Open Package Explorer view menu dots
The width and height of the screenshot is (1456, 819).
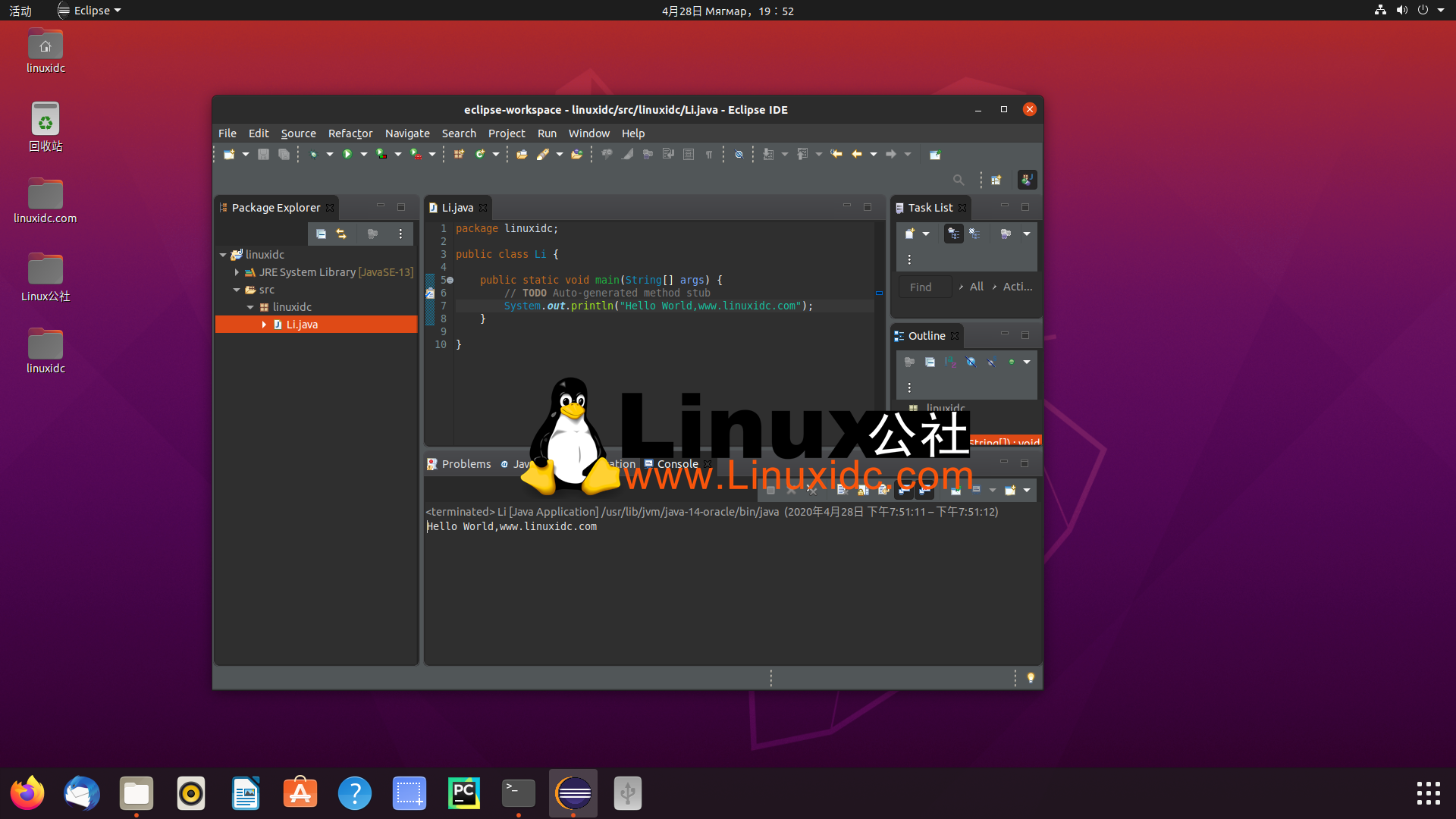400,234
